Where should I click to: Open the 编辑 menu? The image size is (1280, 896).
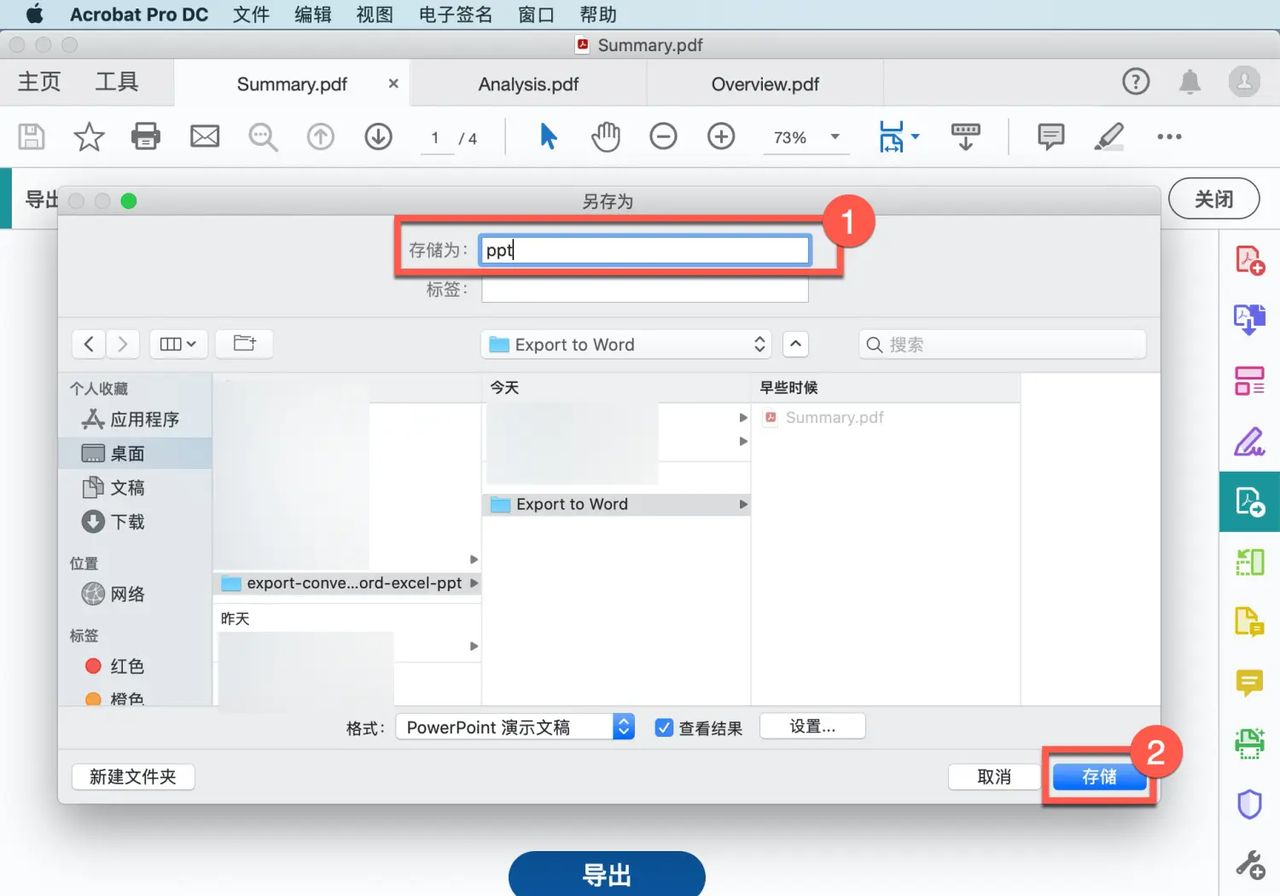pyautogui.click(x=313, y=14)
